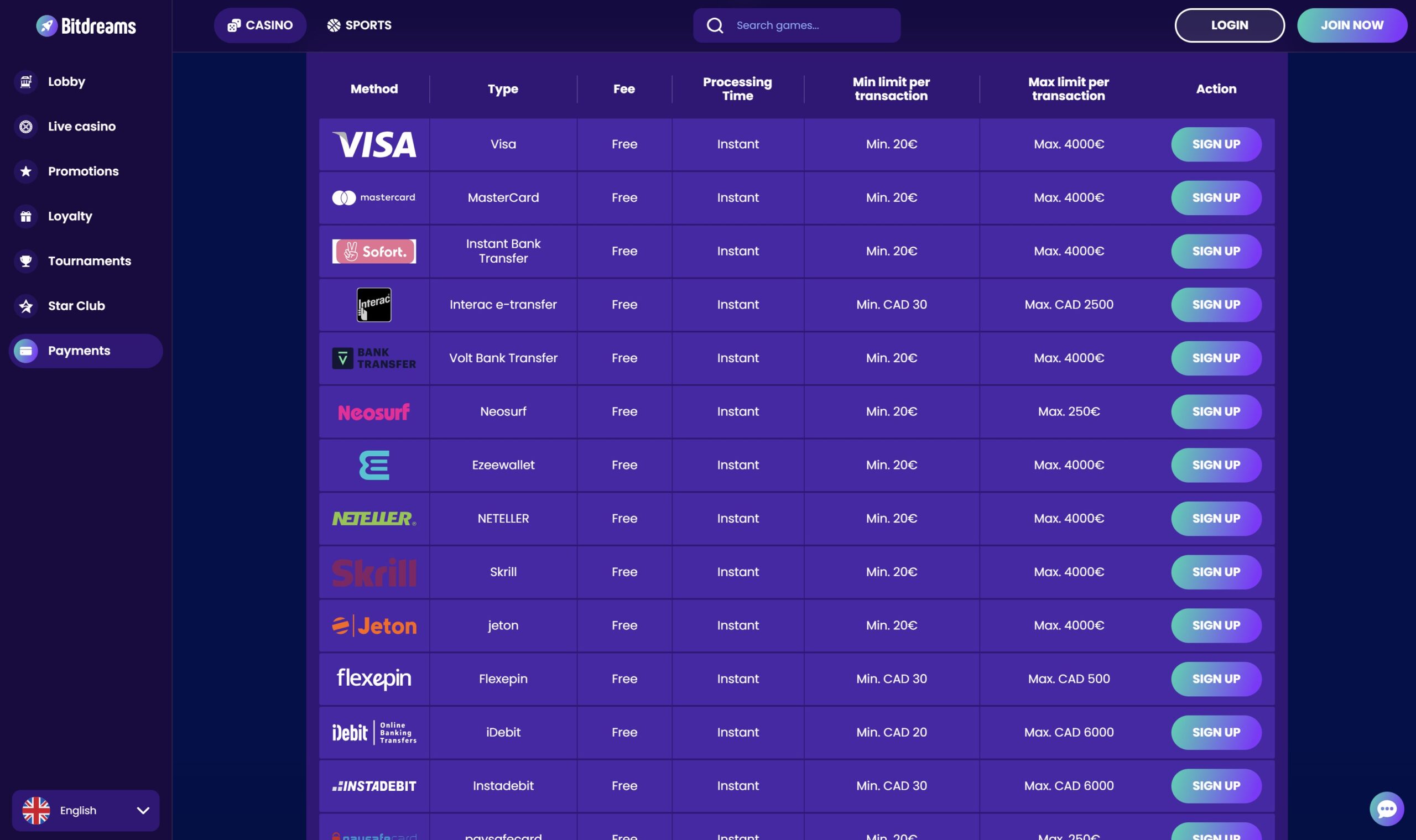The height and width of the screenshot is (840, 1416).
Task: Expand the English language dropdown
Action: 86,810
